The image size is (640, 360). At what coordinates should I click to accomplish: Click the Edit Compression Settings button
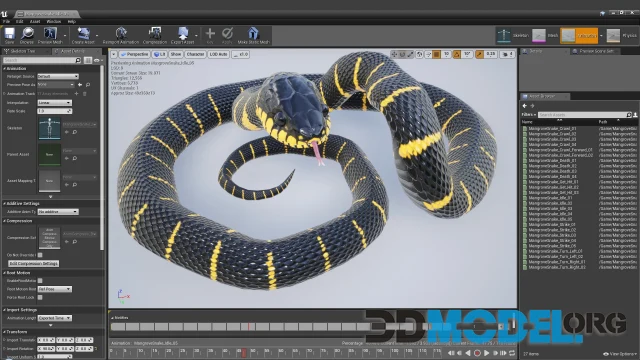pos(33,264)
